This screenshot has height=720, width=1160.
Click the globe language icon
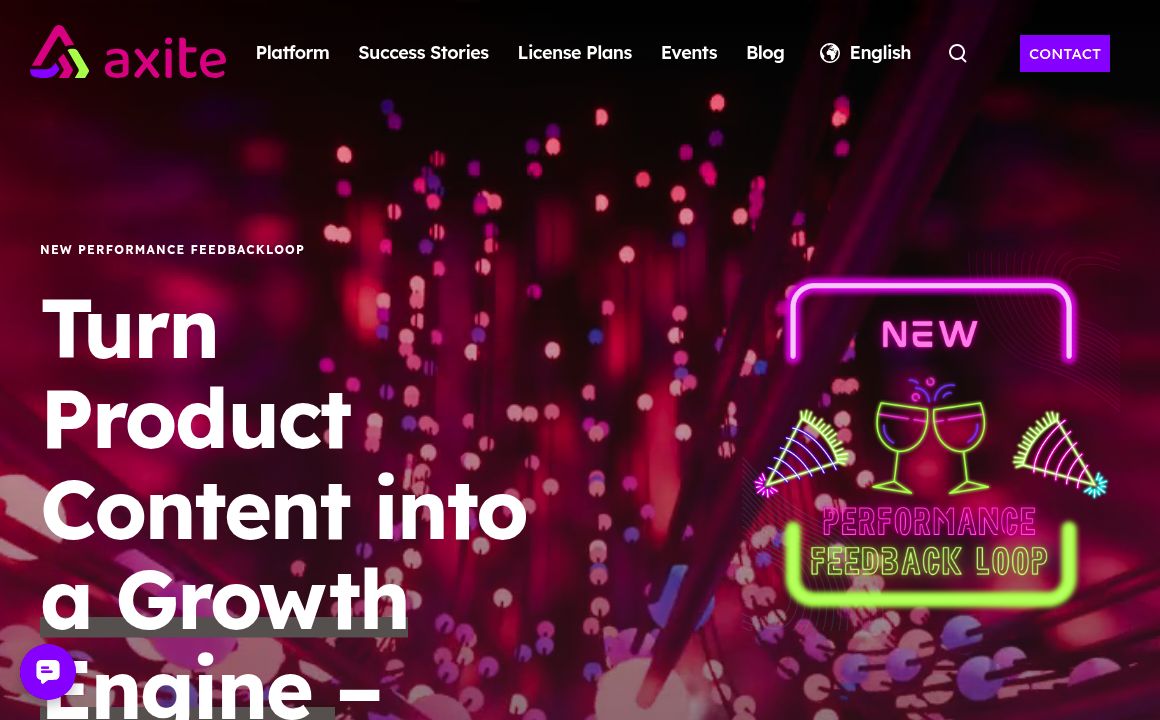(x=829, y=53)
